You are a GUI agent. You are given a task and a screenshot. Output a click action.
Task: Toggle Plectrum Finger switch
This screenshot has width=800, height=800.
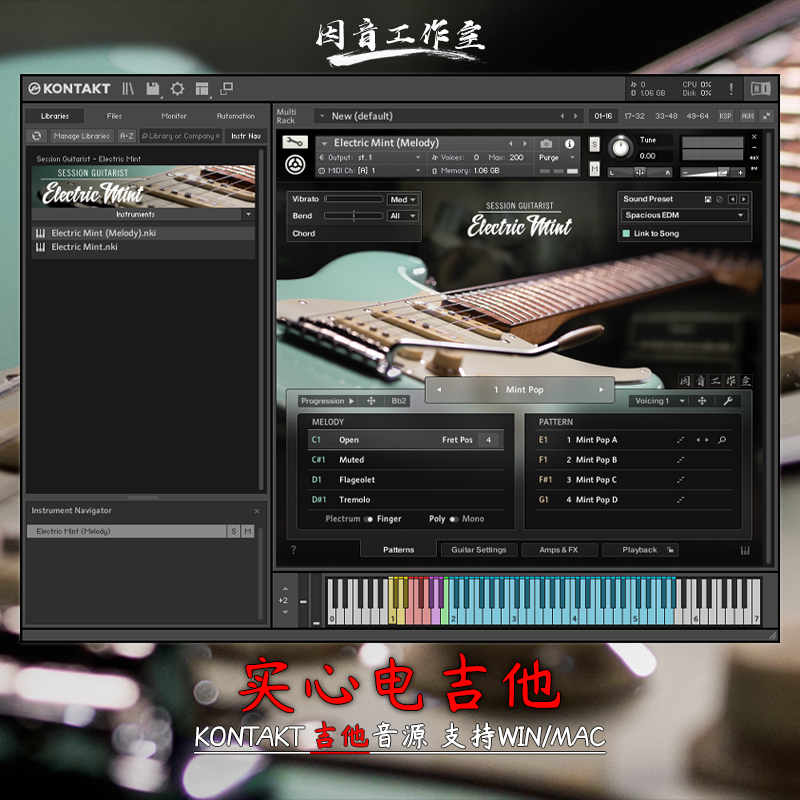(x=368, y=519)
